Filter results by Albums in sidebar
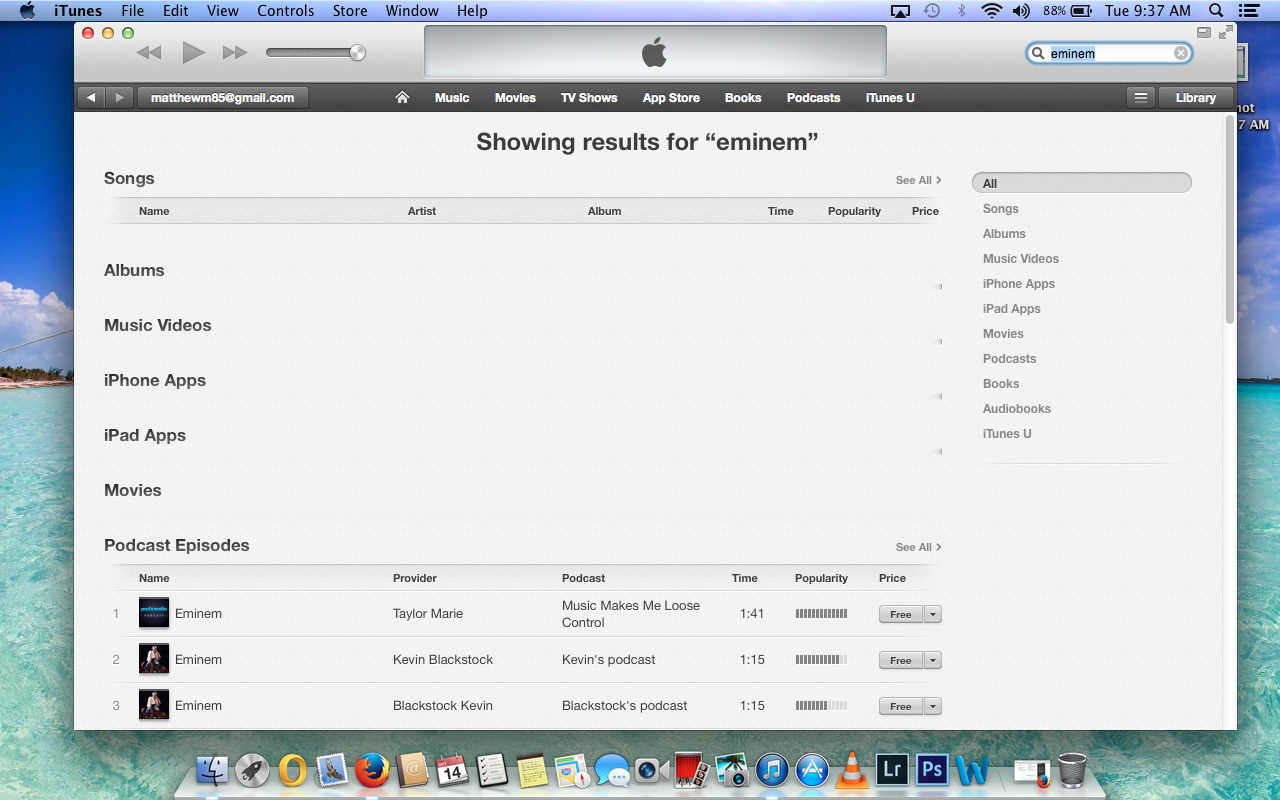The height and width of the screenshot is (800, 1280). click(1004, 233)
